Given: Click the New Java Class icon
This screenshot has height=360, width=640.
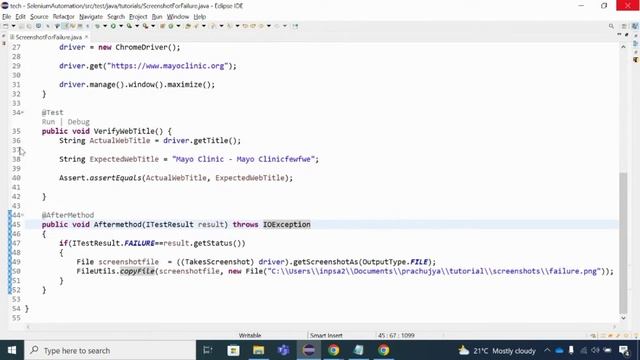Looking at the screenshot, I should click(x=171, y=26).
